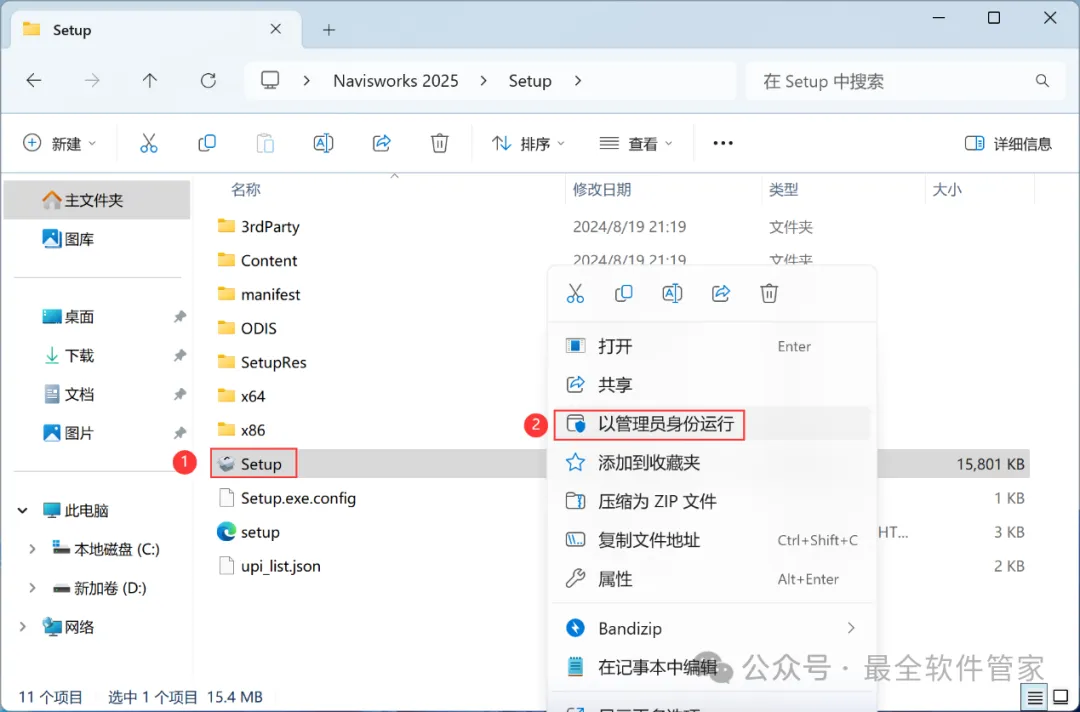Open the 查看 view dropdown
1080x712 pixels.
tap(636, 143)
